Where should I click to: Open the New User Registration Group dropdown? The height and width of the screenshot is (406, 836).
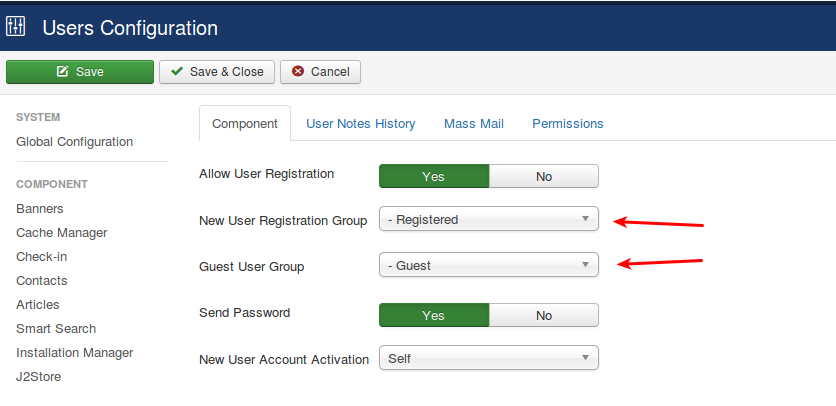[488, 219]
